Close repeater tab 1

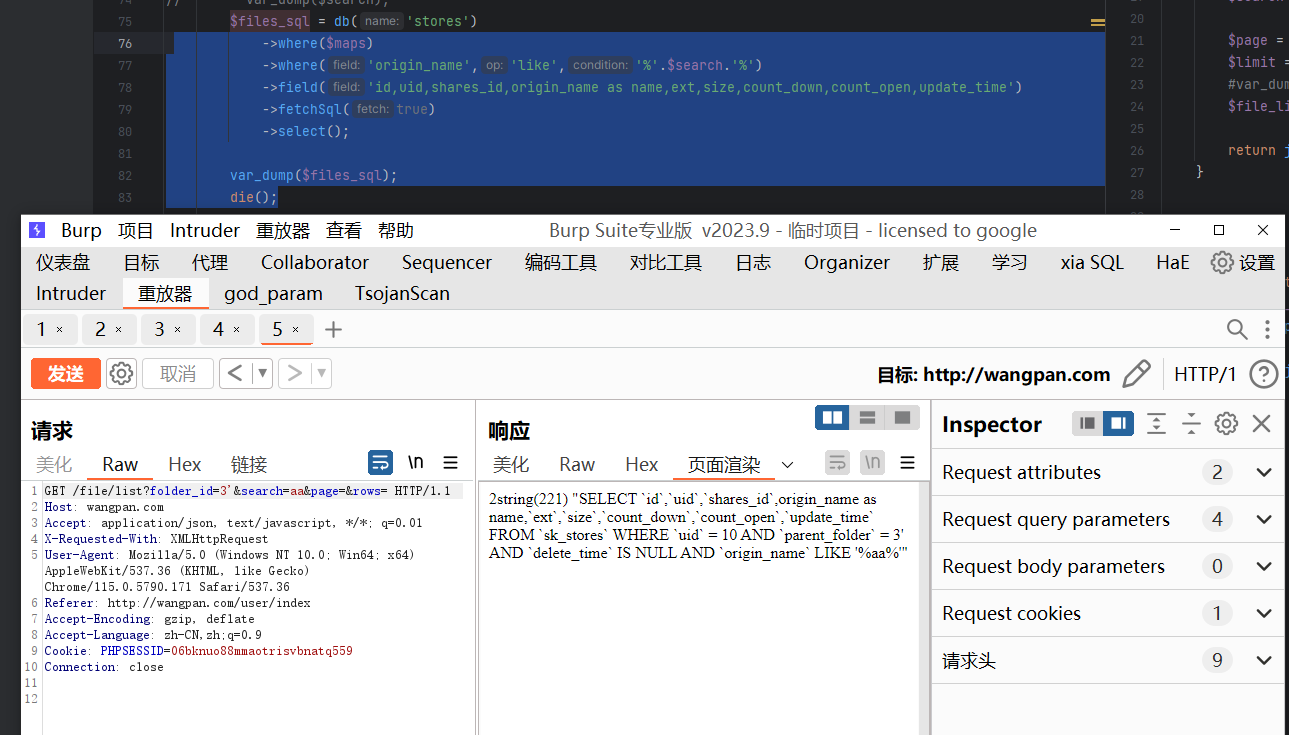click(59, 330)
